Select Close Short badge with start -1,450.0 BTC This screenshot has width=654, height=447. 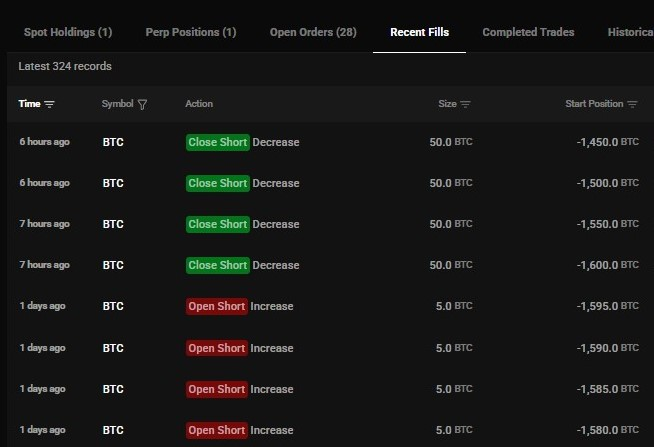pos(218,142)
